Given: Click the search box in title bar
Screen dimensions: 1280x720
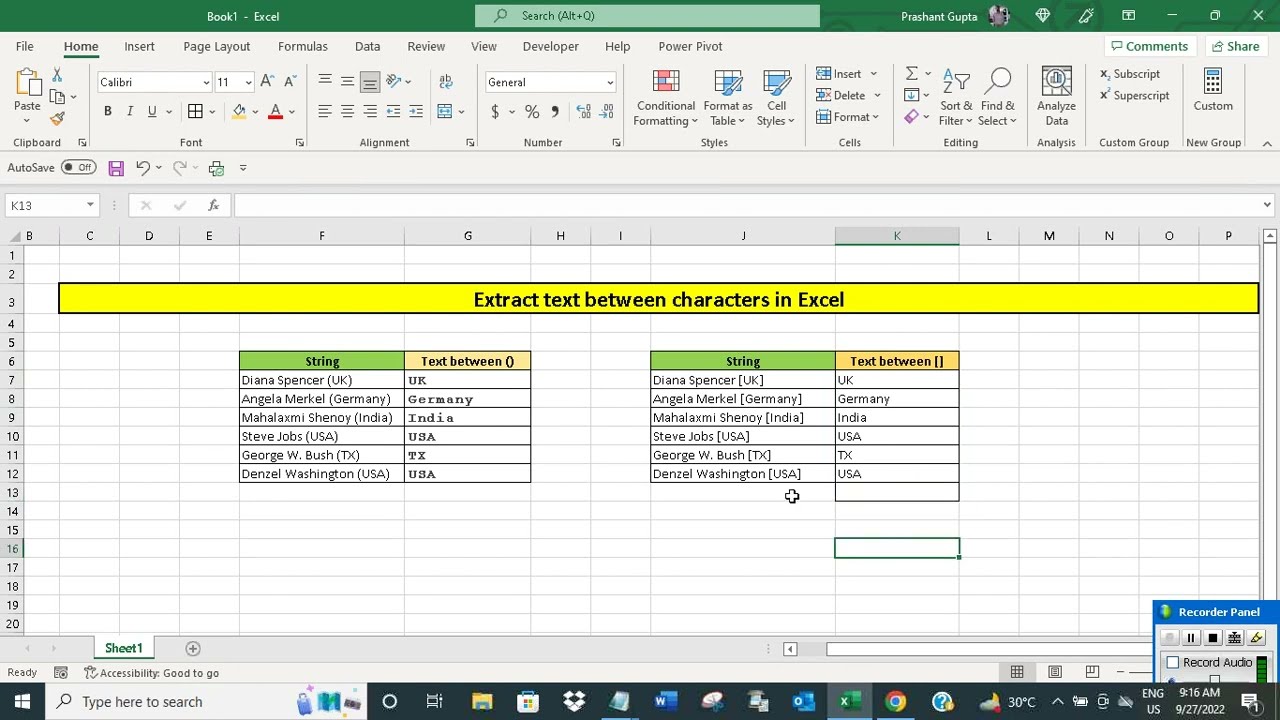Looking at the screenshot, I should [x=647, y=16].
